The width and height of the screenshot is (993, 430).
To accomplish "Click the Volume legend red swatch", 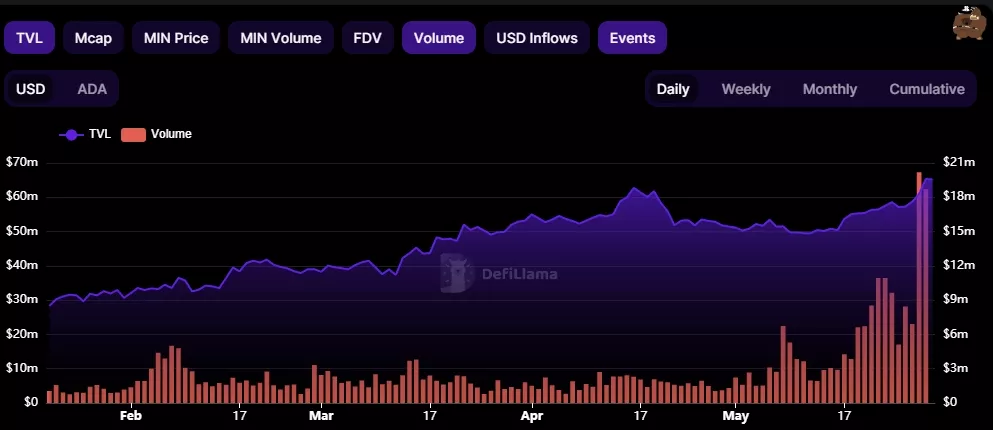I will tap(133, 134).
